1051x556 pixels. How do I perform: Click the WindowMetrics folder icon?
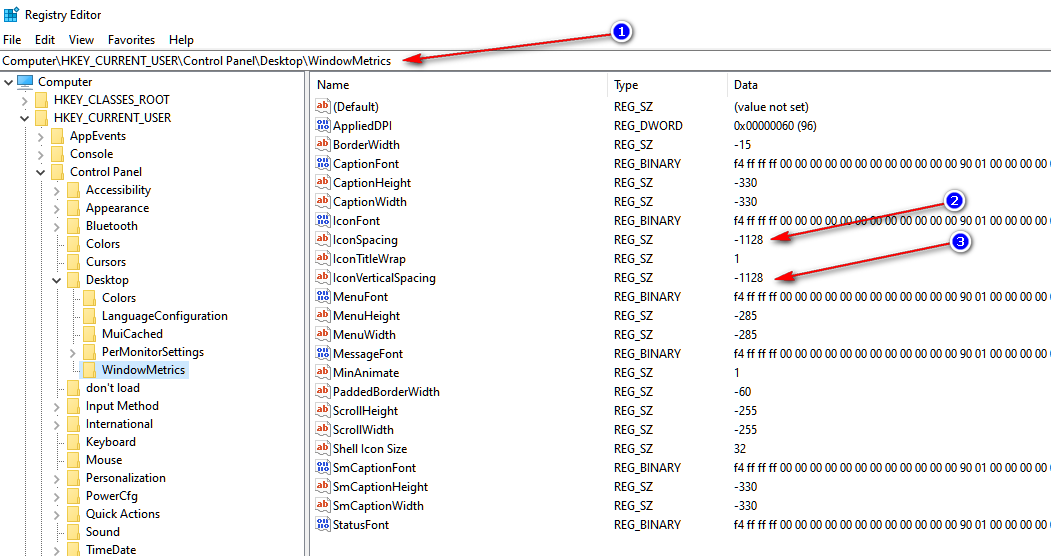pos(90,370)
